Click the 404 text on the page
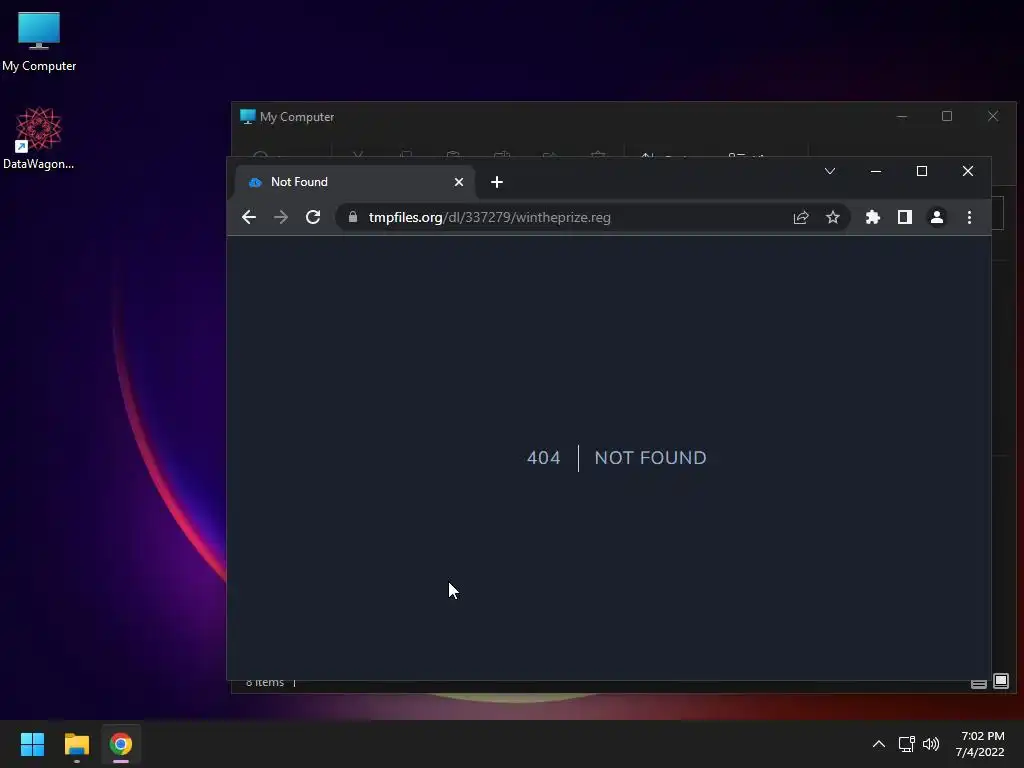The height and width of the screenshot is (768, 1024). pyautogui.click(x=543, y=458)
